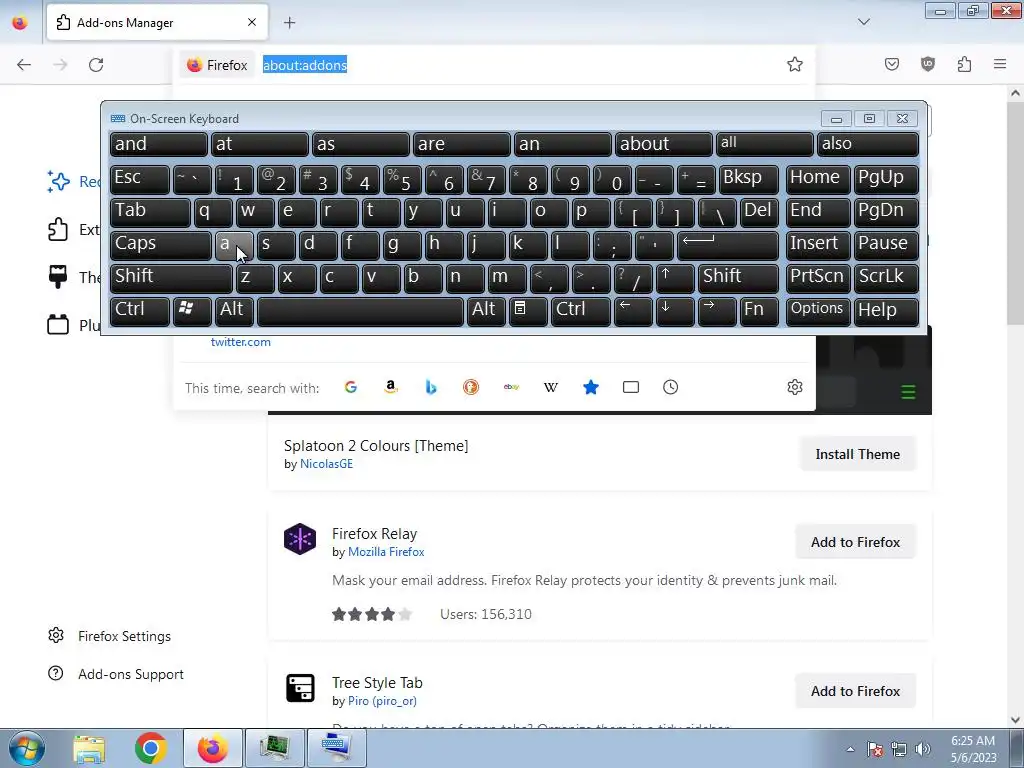Click the Firefox identity badge in address bar

tap(217, 65)
